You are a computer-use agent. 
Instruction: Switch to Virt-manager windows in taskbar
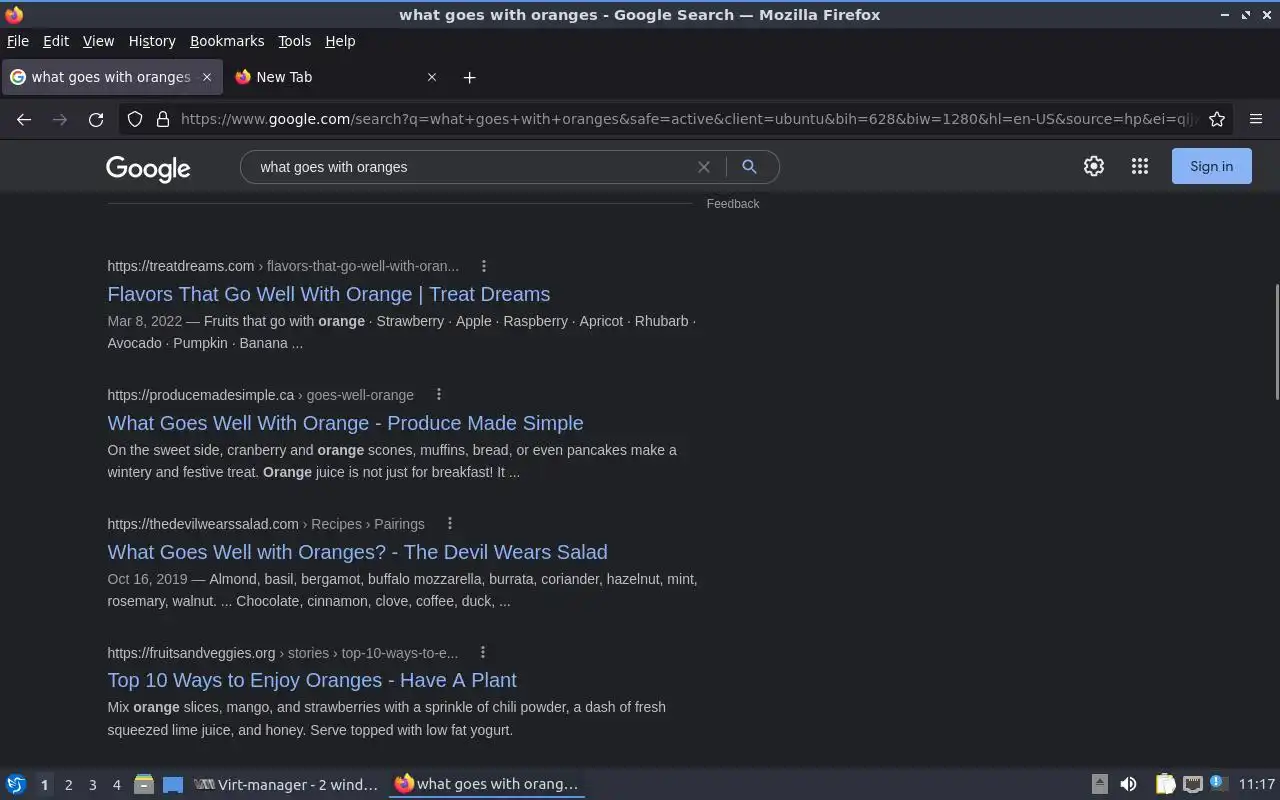(x=286, y=784)
